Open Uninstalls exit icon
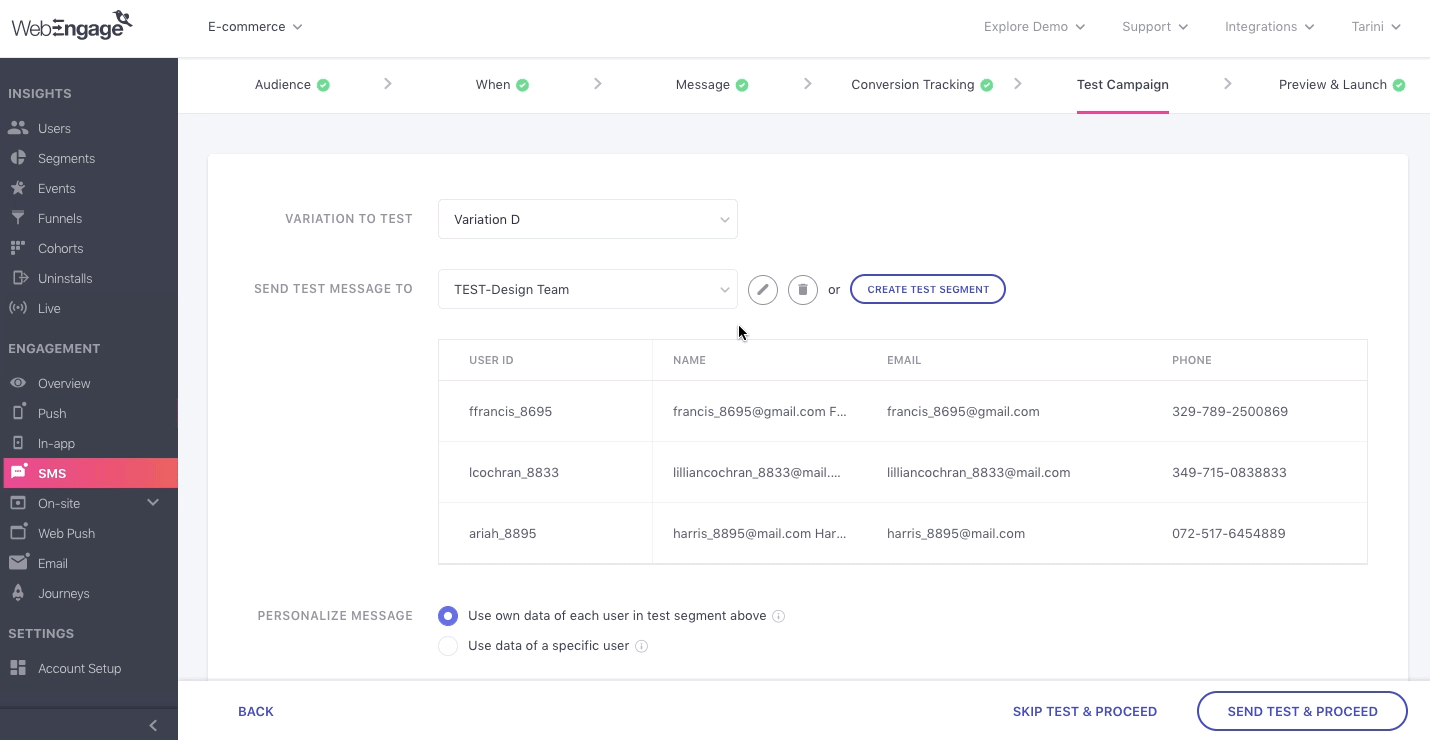The image size is (1430, 740). [x=18, y=278]
